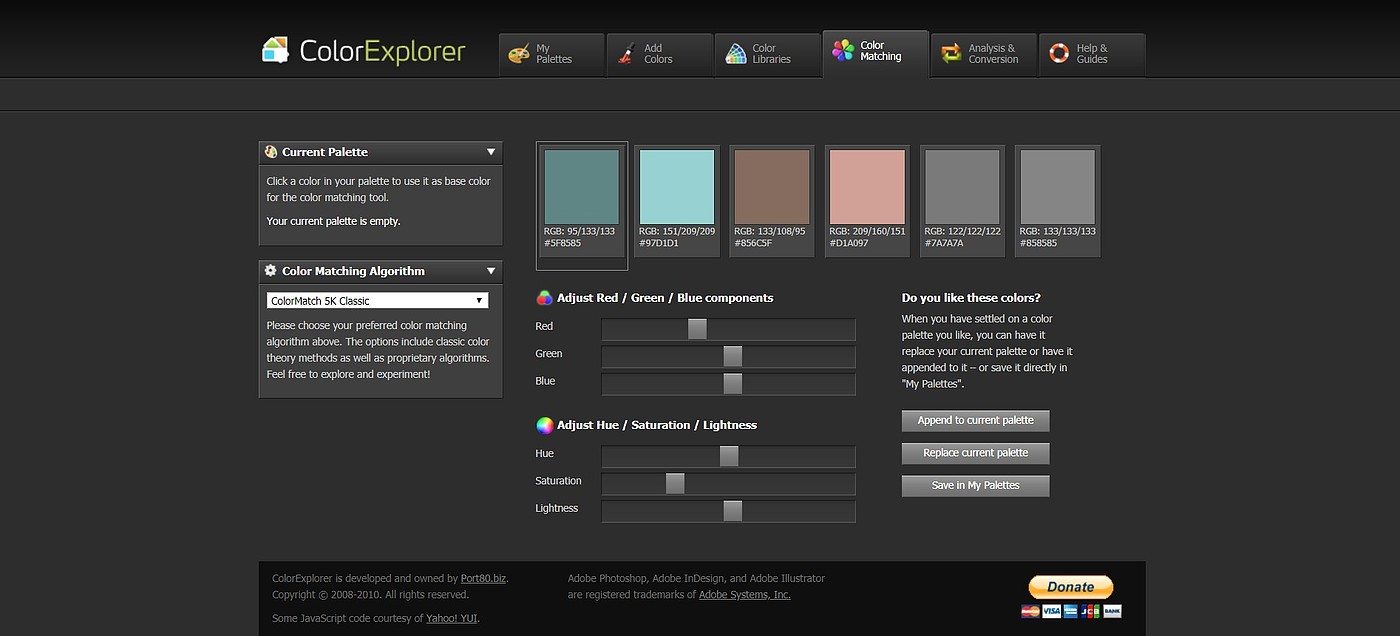1400x636 pixels.
Task: Click the Saturation slider handle
Action: pos(675,484)
